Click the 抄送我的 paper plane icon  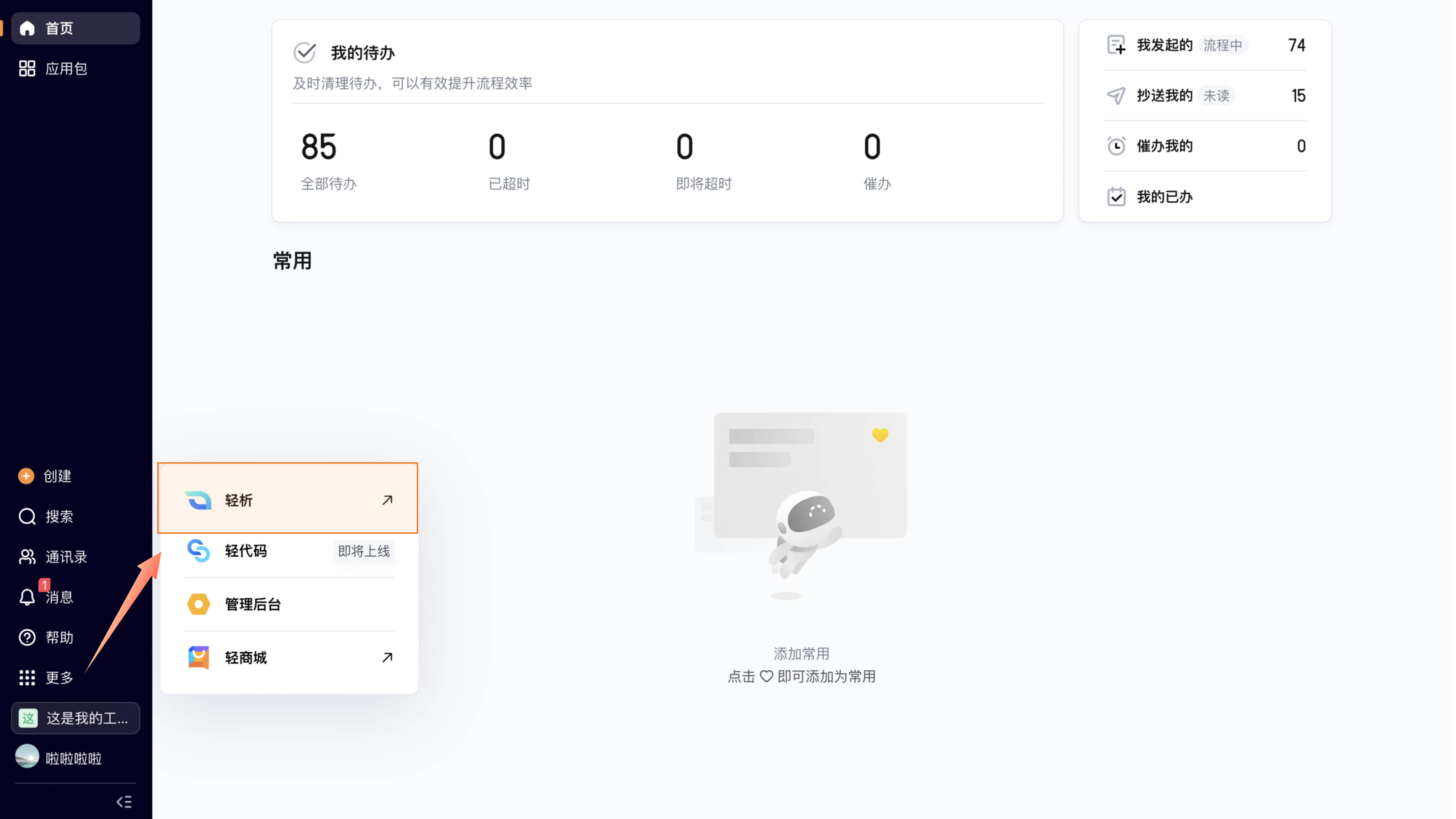(x=1116, y=96)
